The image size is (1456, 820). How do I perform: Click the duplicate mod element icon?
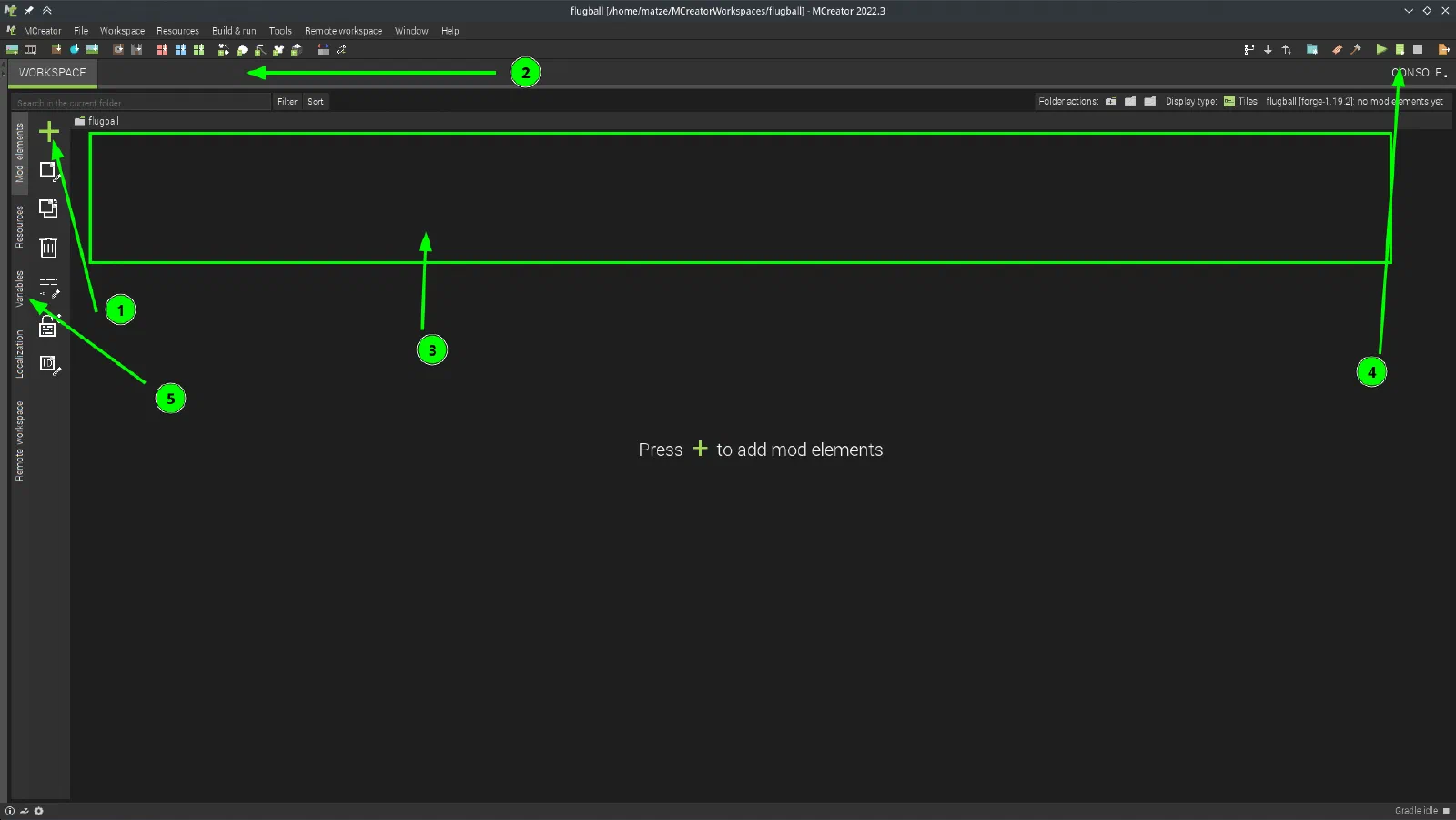click(x=48, y=208)
